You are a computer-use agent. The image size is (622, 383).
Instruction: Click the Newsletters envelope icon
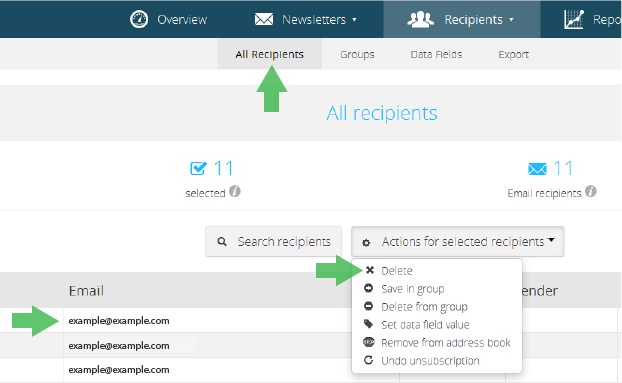click(264, 19)
